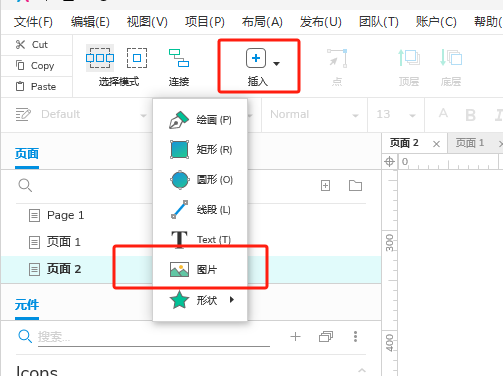The height and width of the screenshot is (376, 503).
Task: Click the 插入 plus icon
Action: coord(256,58)
